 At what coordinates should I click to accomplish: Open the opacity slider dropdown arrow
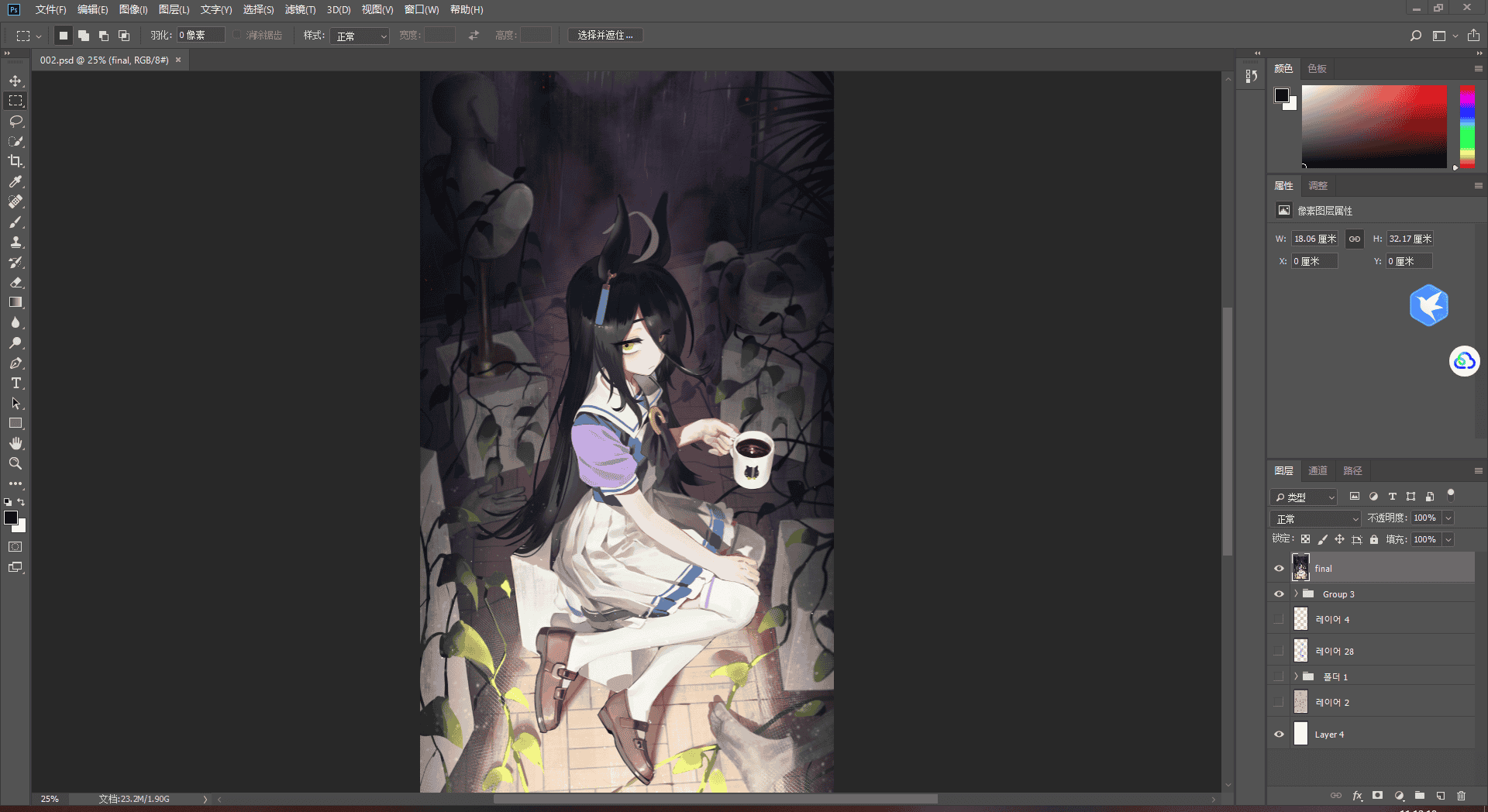(1448, 518)
